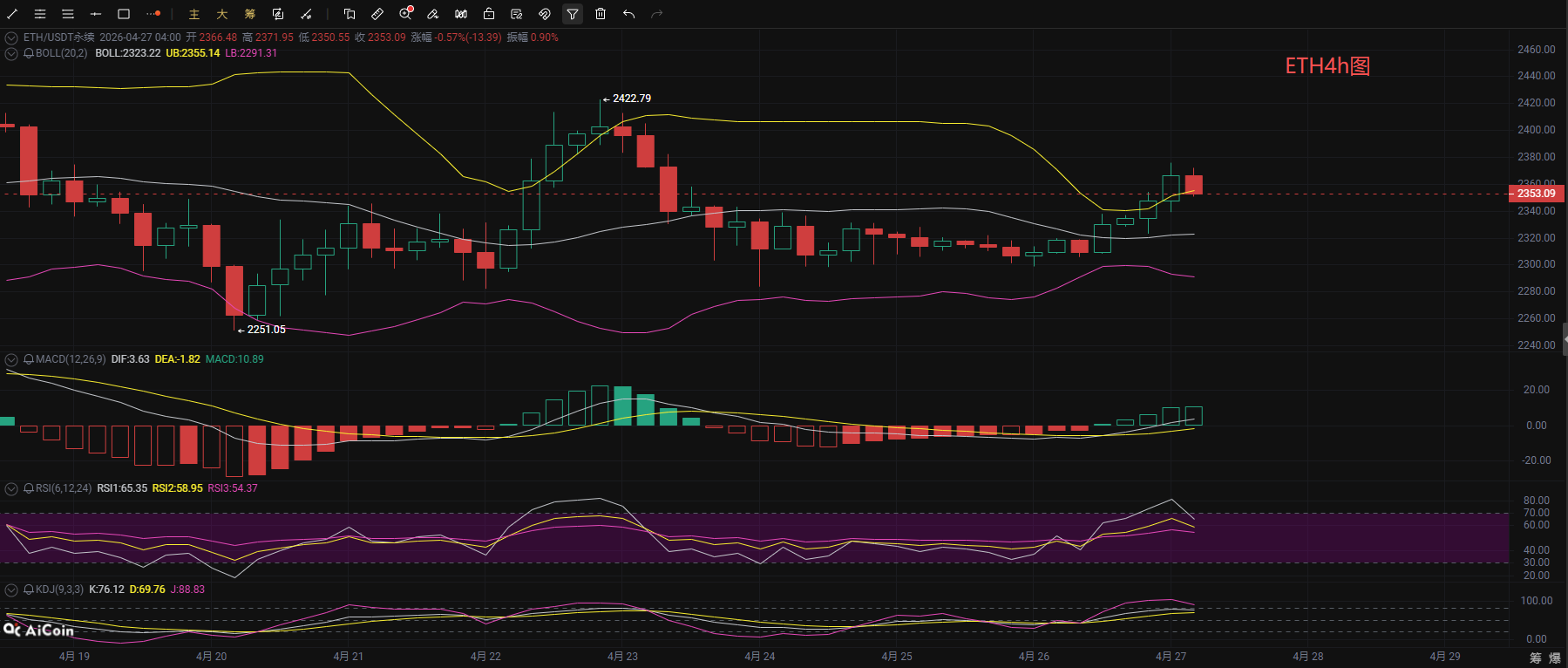Click the undo arrow
Image resolution: width=1568 pixels, height=668 pixels.
[628, 14]
